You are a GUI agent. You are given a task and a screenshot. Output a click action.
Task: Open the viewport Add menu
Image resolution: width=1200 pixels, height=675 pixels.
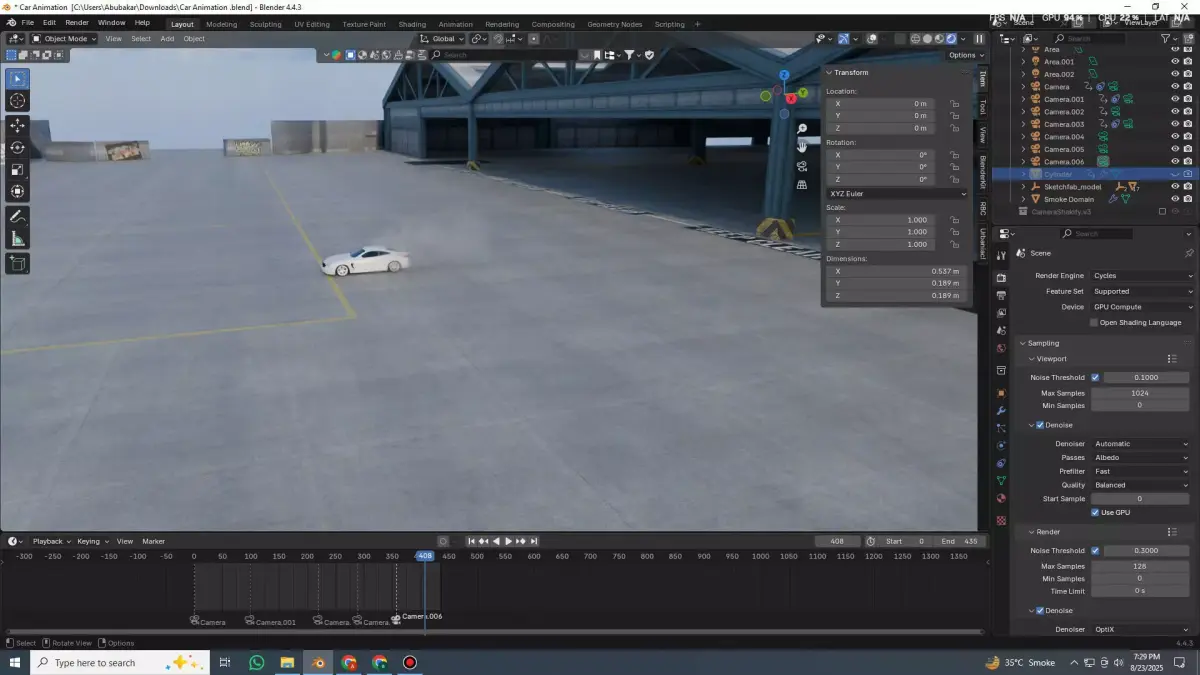[167, 39]
